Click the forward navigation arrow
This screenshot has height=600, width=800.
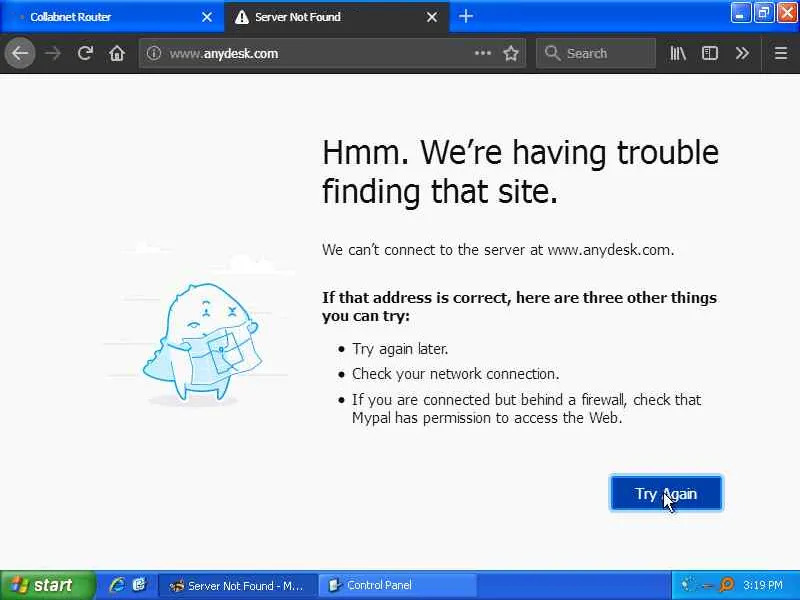point(53,53)
